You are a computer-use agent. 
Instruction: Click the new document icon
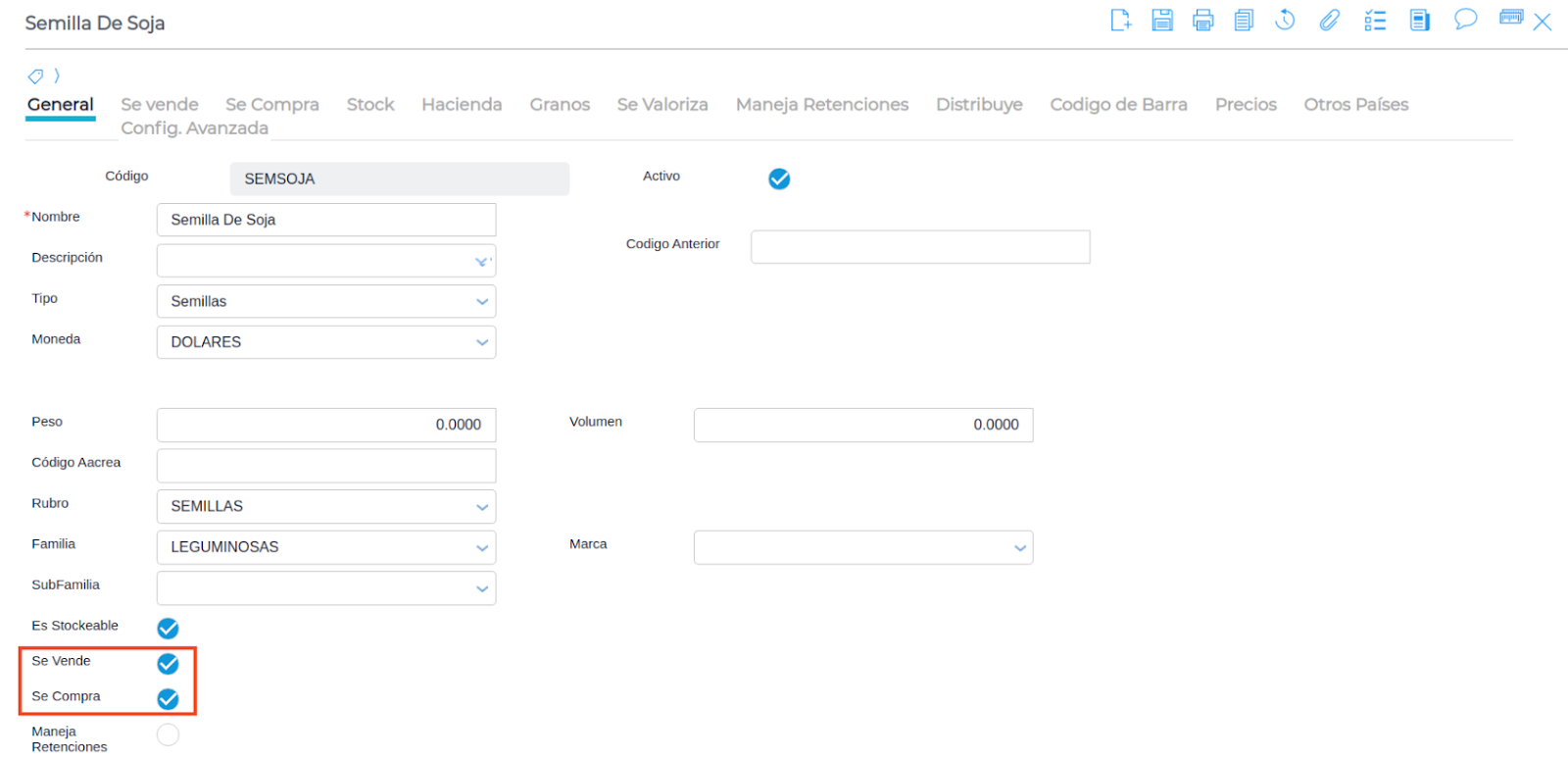tap(1120, 21)
